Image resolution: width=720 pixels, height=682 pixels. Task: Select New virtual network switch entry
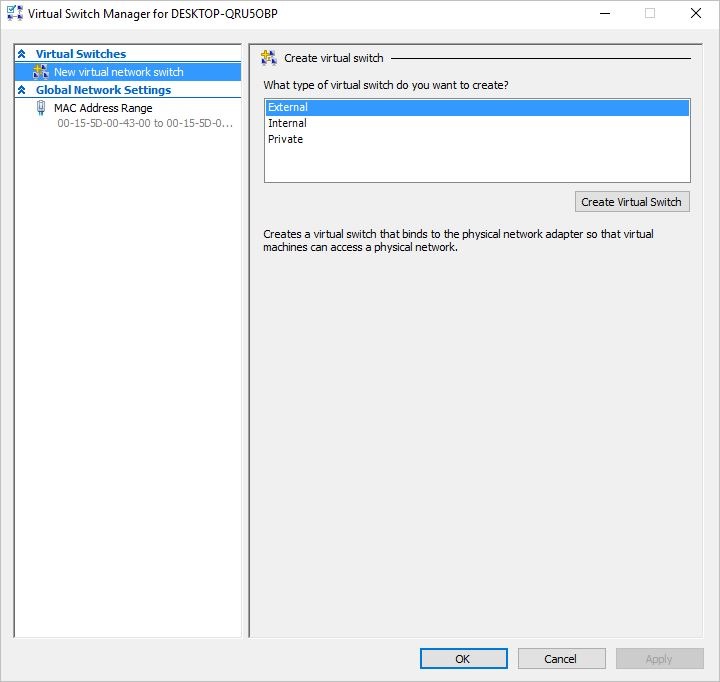[x=118, y=72]
